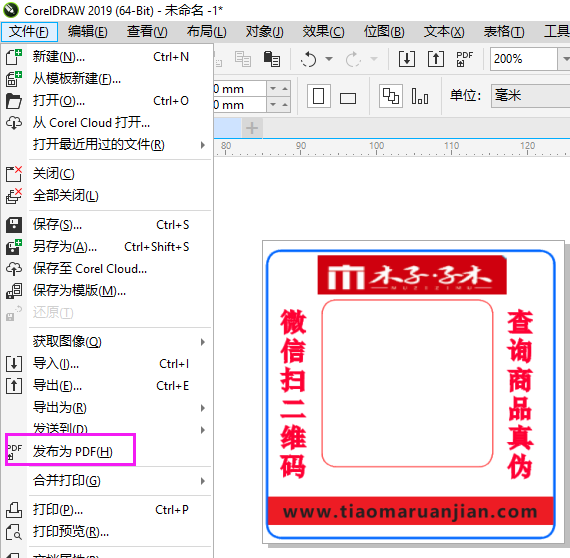The image size is (570, 558).
Task: Click the Import icon in the toolbar
Action: [x=407, y=59]
